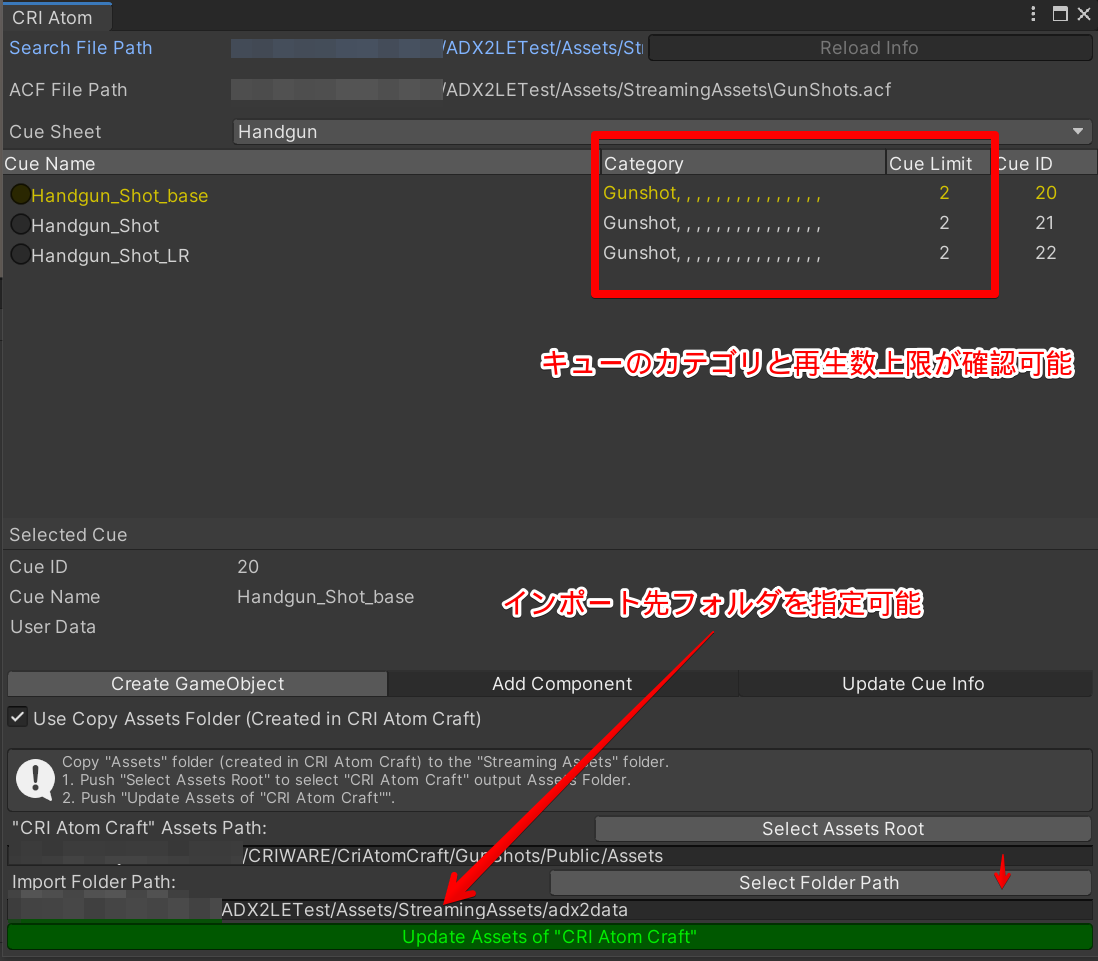Click Select Folder Path button

(x=820, y=883)
